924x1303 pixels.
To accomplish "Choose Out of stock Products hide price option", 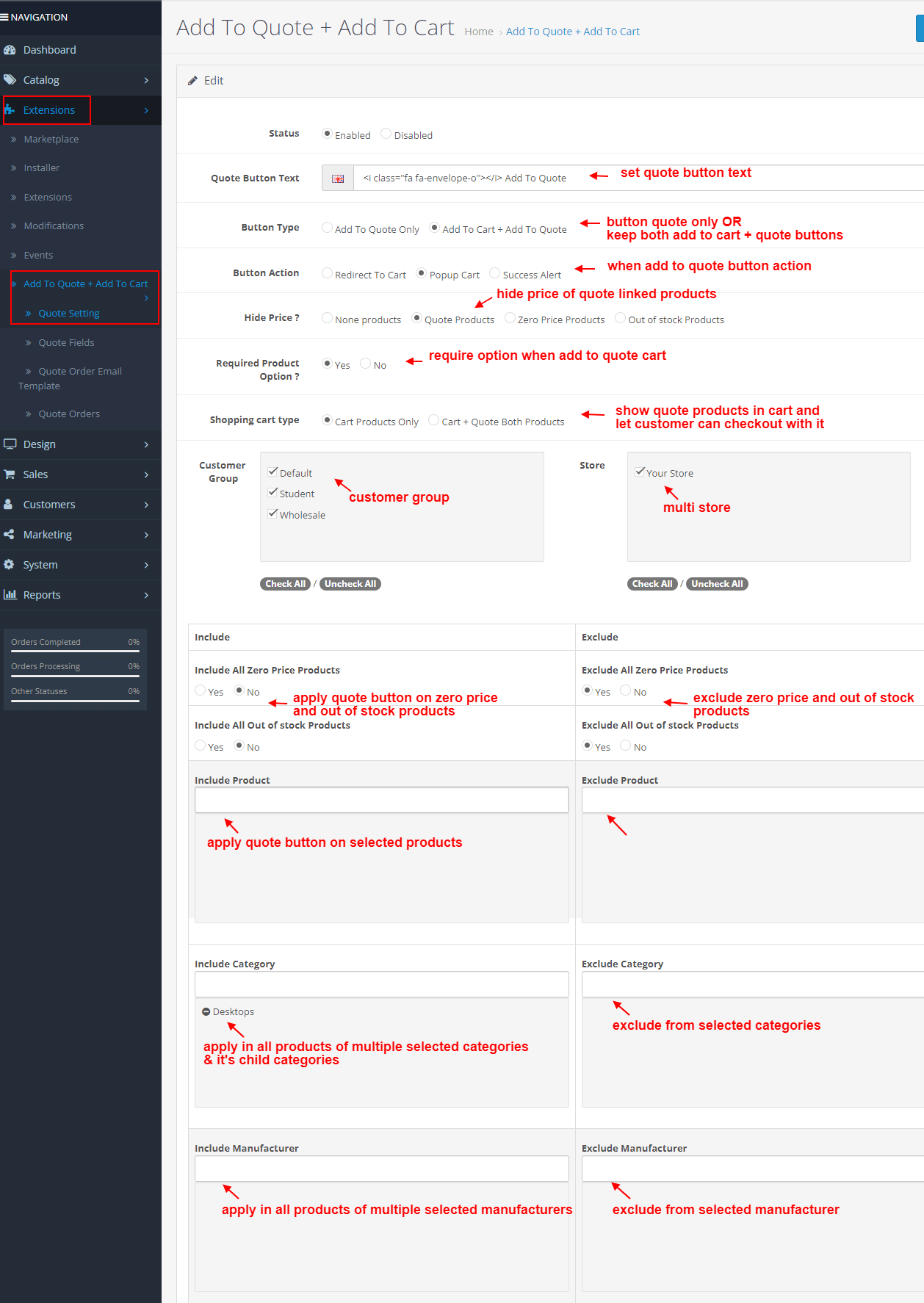I will [x=620, y=318].
